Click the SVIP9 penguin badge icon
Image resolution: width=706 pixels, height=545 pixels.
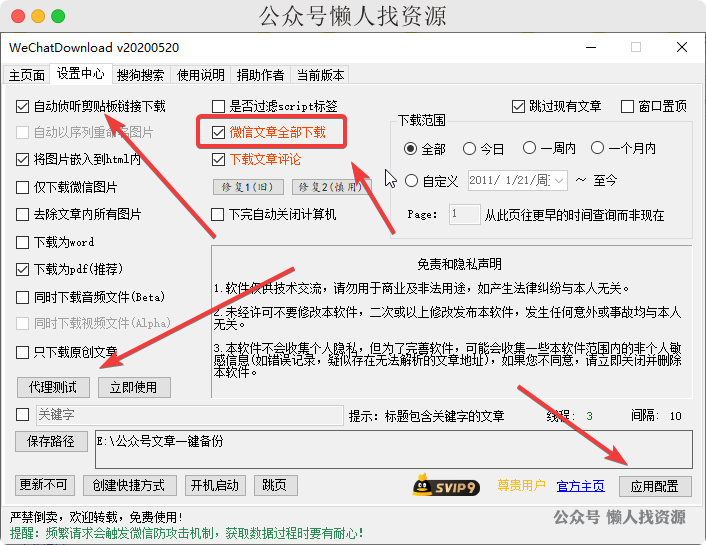point(446,485)
